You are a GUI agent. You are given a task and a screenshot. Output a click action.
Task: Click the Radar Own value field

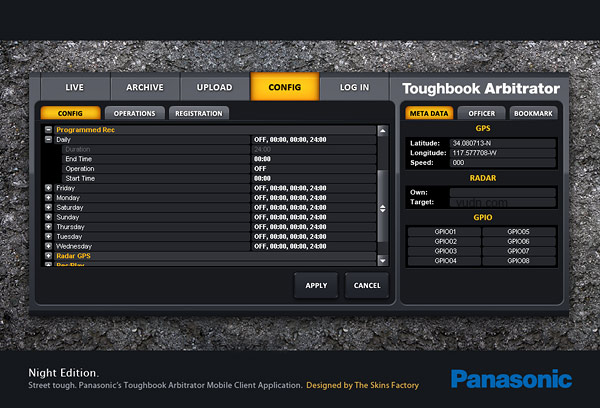pos(503,192)
